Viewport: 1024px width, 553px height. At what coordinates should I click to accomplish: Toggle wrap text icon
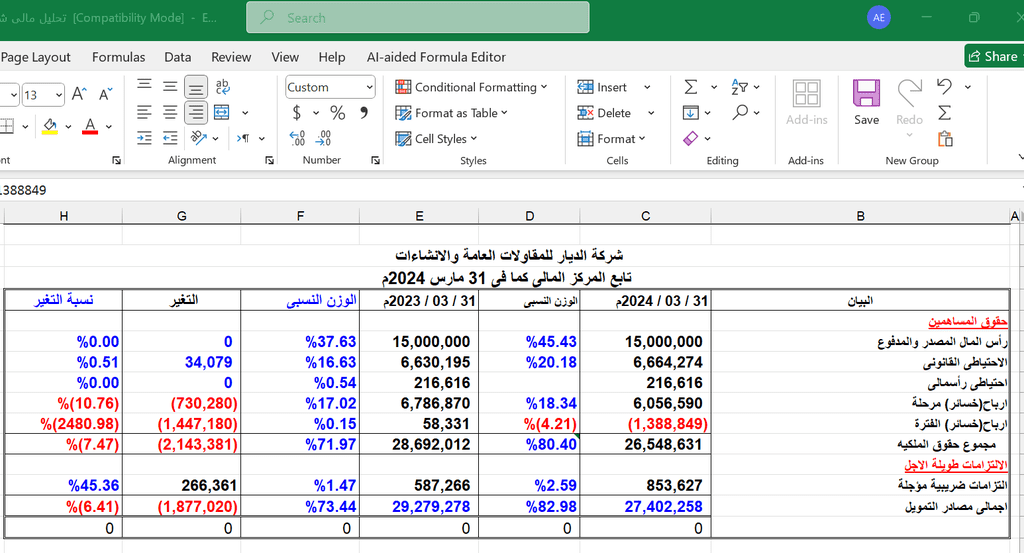tap(222, 86)
